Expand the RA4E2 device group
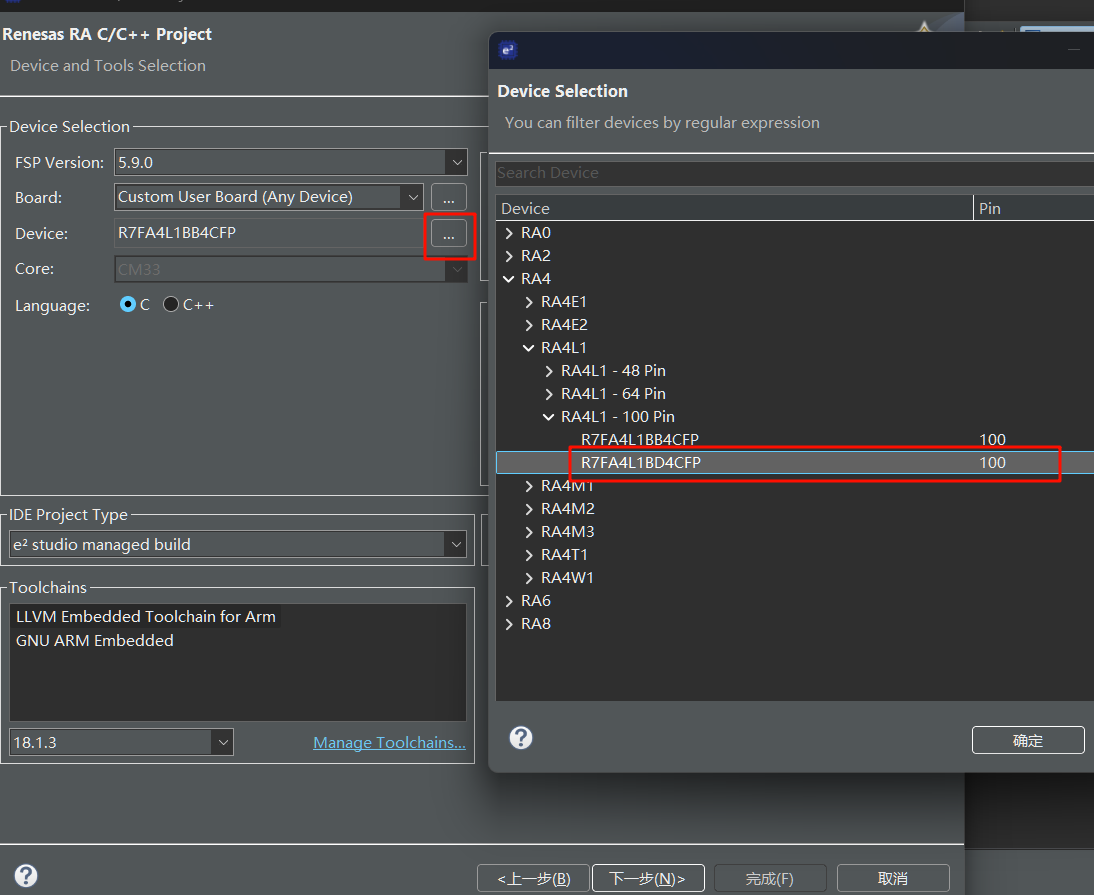Screen dimensions: 1094x895 click(529, 325)
